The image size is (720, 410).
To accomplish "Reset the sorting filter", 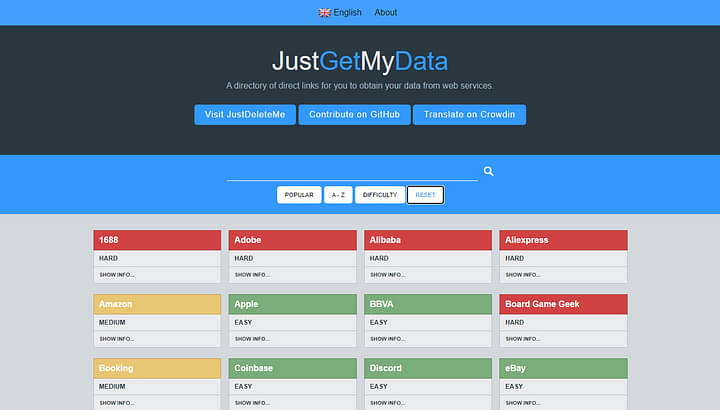I will [425, 195].
